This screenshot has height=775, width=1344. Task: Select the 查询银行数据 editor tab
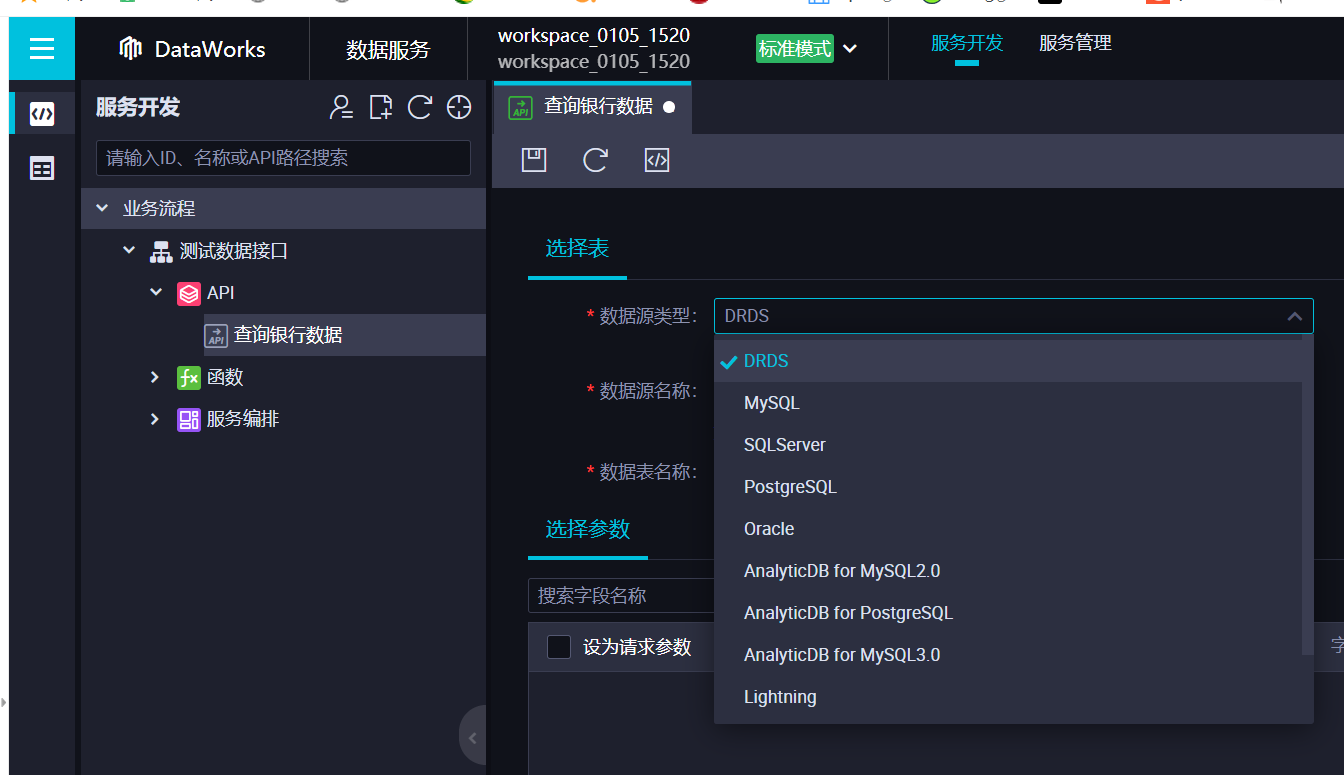coord(592,107)
